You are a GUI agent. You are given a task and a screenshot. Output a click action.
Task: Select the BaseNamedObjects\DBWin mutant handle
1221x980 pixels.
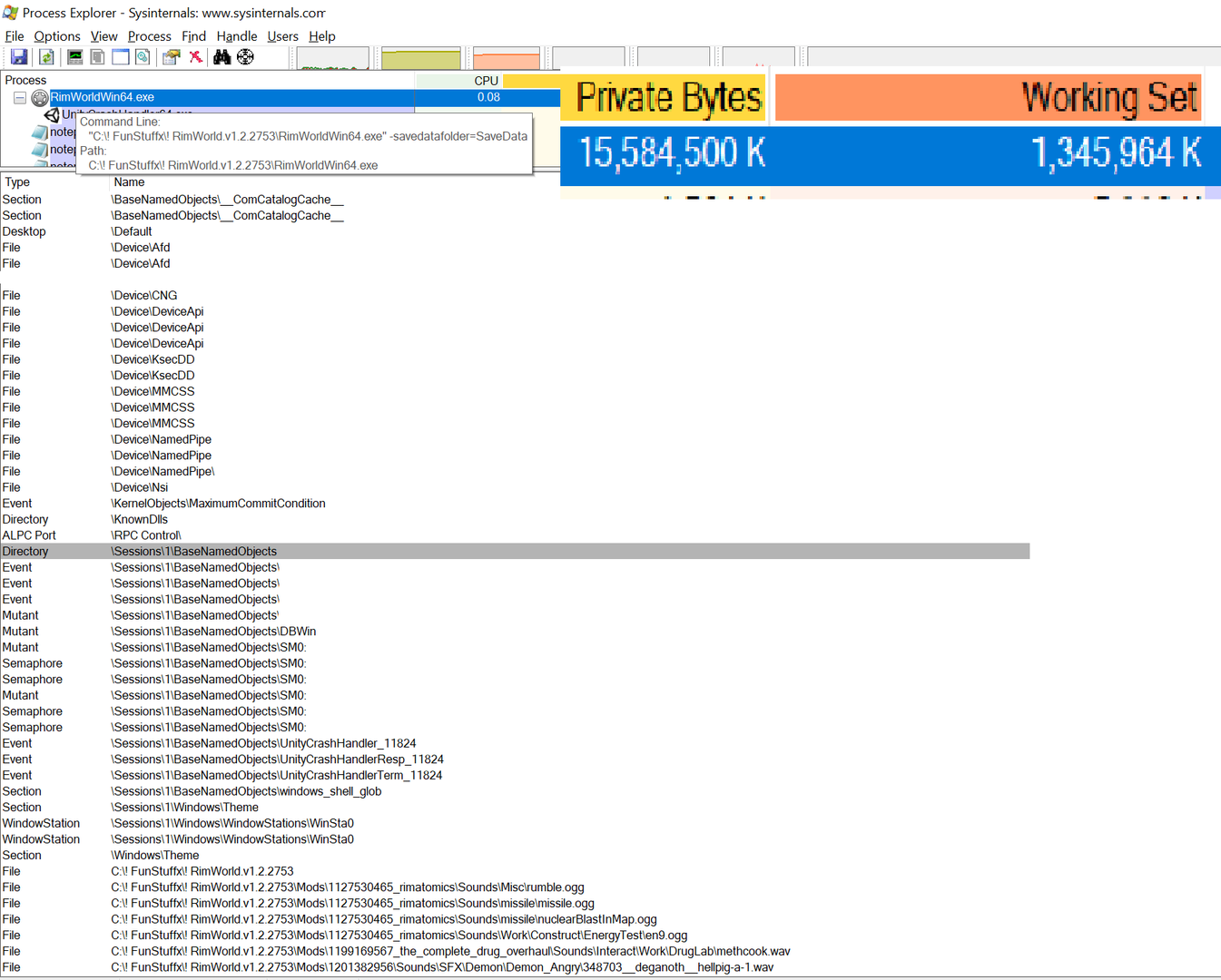point(515,632)
